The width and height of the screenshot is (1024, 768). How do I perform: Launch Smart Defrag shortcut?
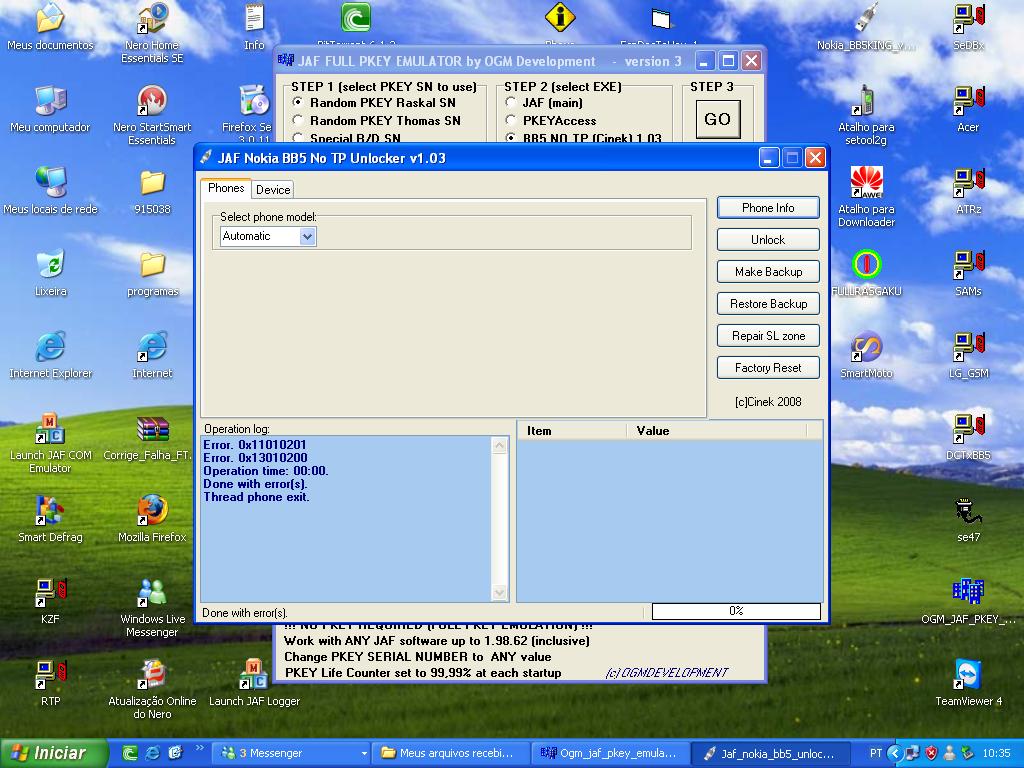[50, 519]
